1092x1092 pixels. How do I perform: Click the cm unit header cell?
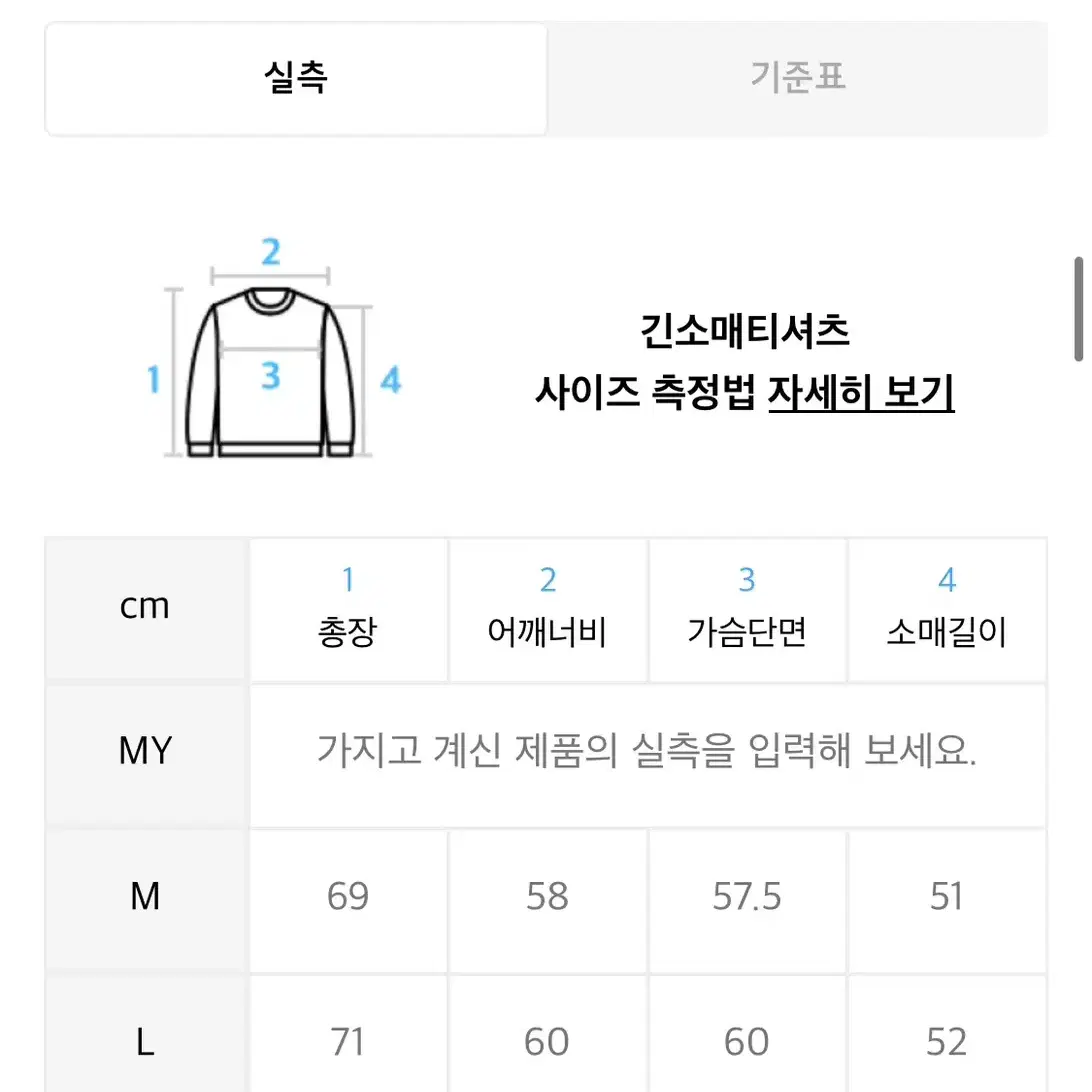[146, 609]
